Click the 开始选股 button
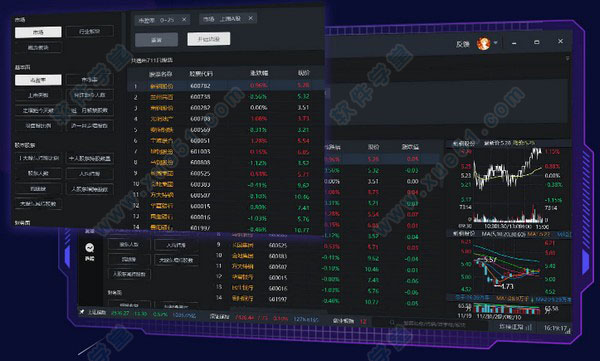The height and width of the screenshot is (361, 600). pyautogui.click(x=209, y=39)
